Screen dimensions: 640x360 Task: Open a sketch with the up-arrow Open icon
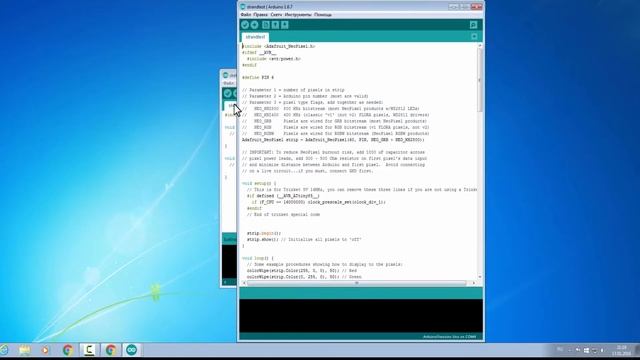(276, 25)
